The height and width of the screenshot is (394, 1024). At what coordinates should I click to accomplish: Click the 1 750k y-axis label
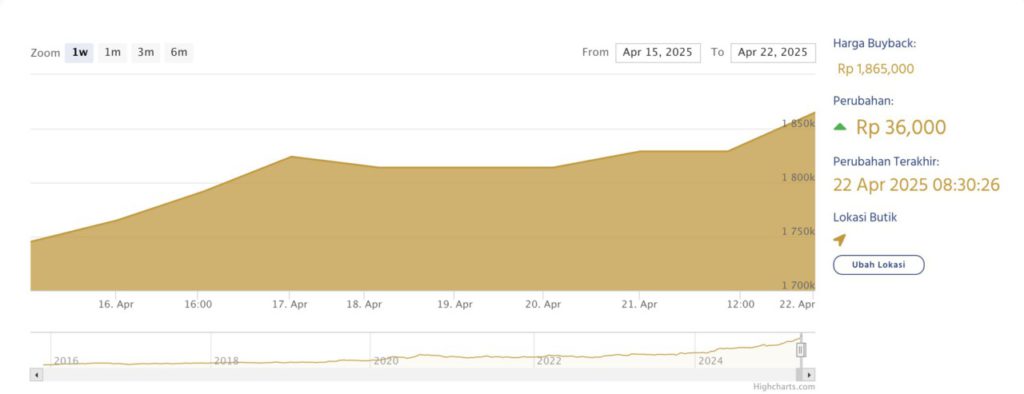798,231
